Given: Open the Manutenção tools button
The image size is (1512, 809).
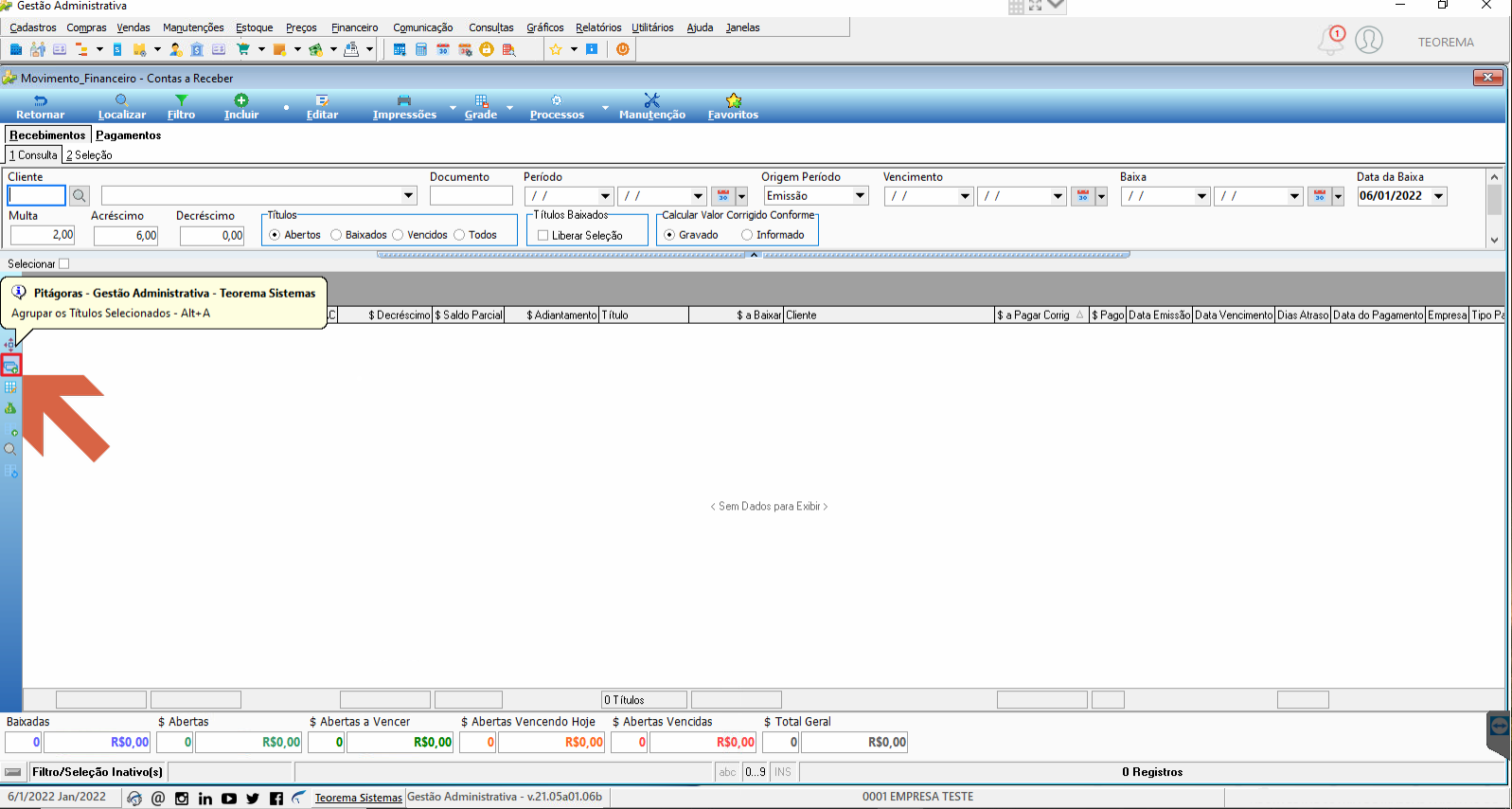Looking at the screenshot, I should (x=652, y=107).
